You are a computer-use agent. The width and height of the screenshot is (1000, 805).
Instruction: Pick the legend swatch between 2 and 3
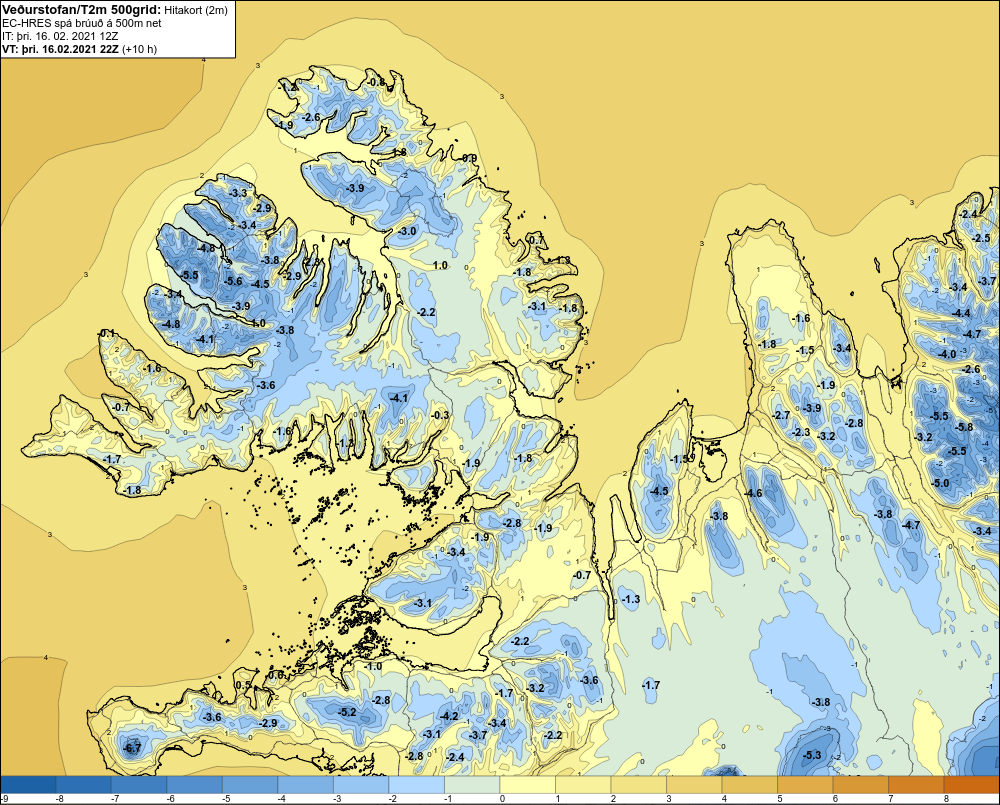638,784
